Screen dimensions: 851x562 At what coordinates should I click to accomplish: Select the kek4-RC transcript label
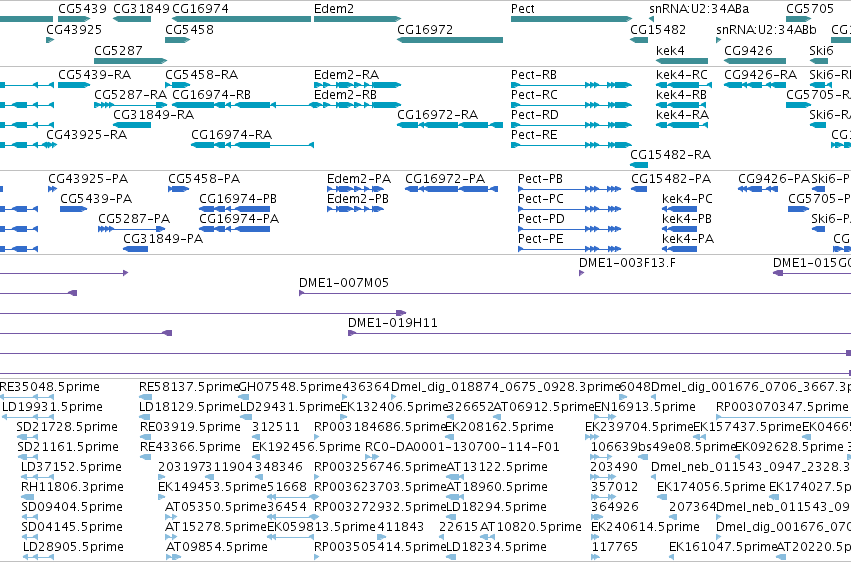pos(682,74)
